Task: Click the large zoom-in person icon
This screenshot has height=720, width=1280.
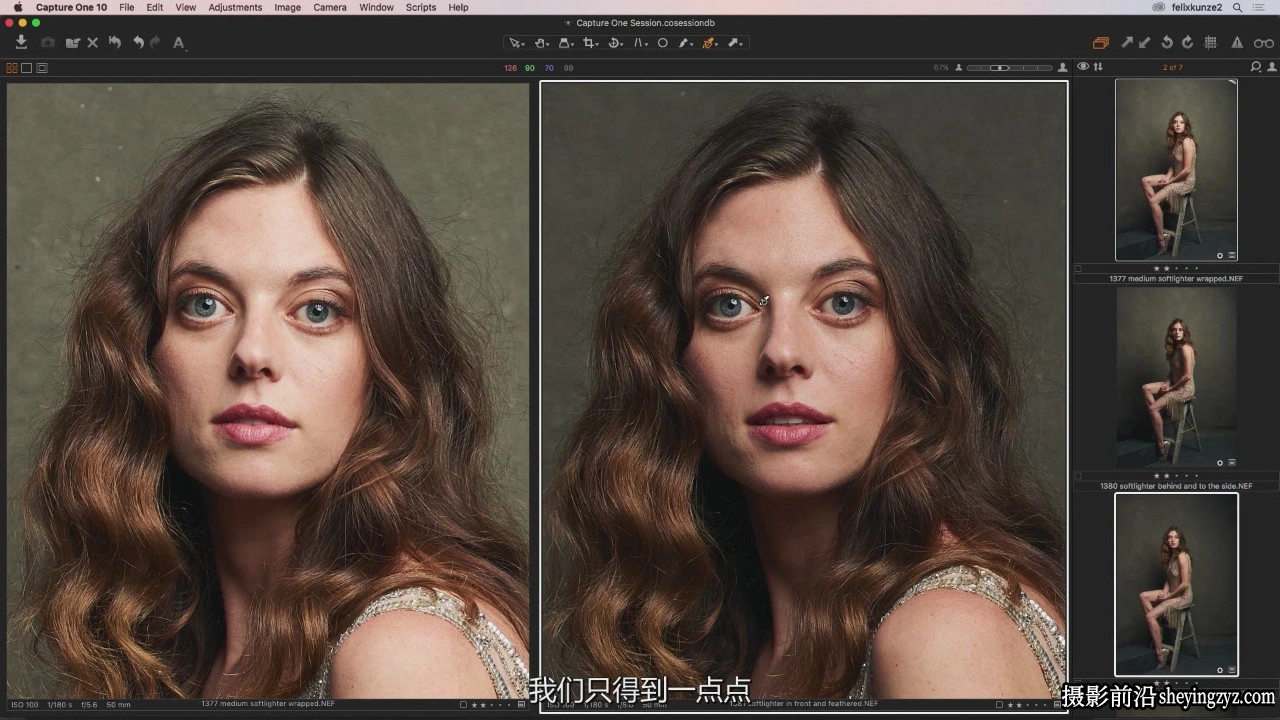Action: point(1061,68)
